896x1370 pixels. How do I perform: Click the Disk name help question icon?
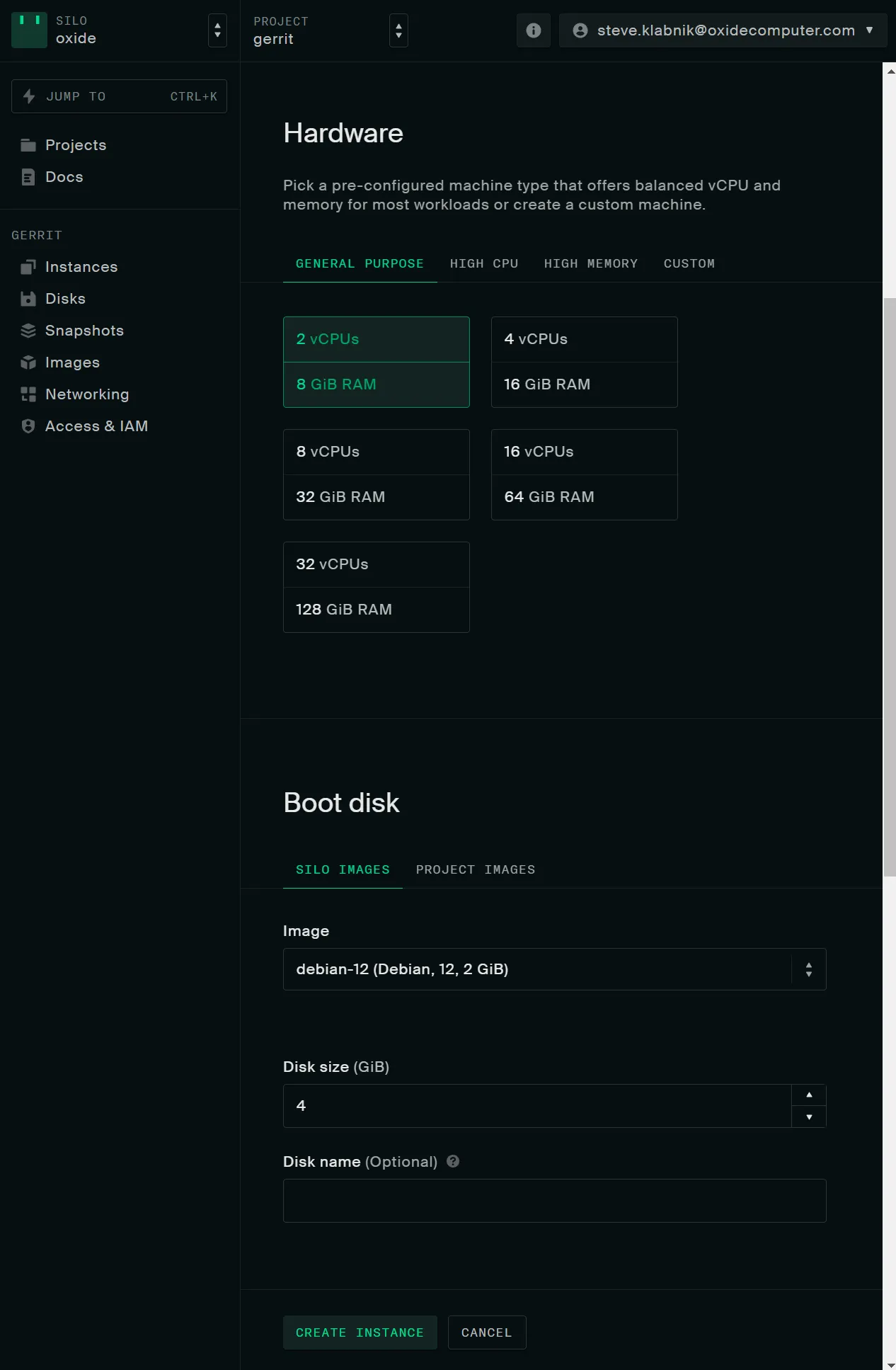[453, 1161]
